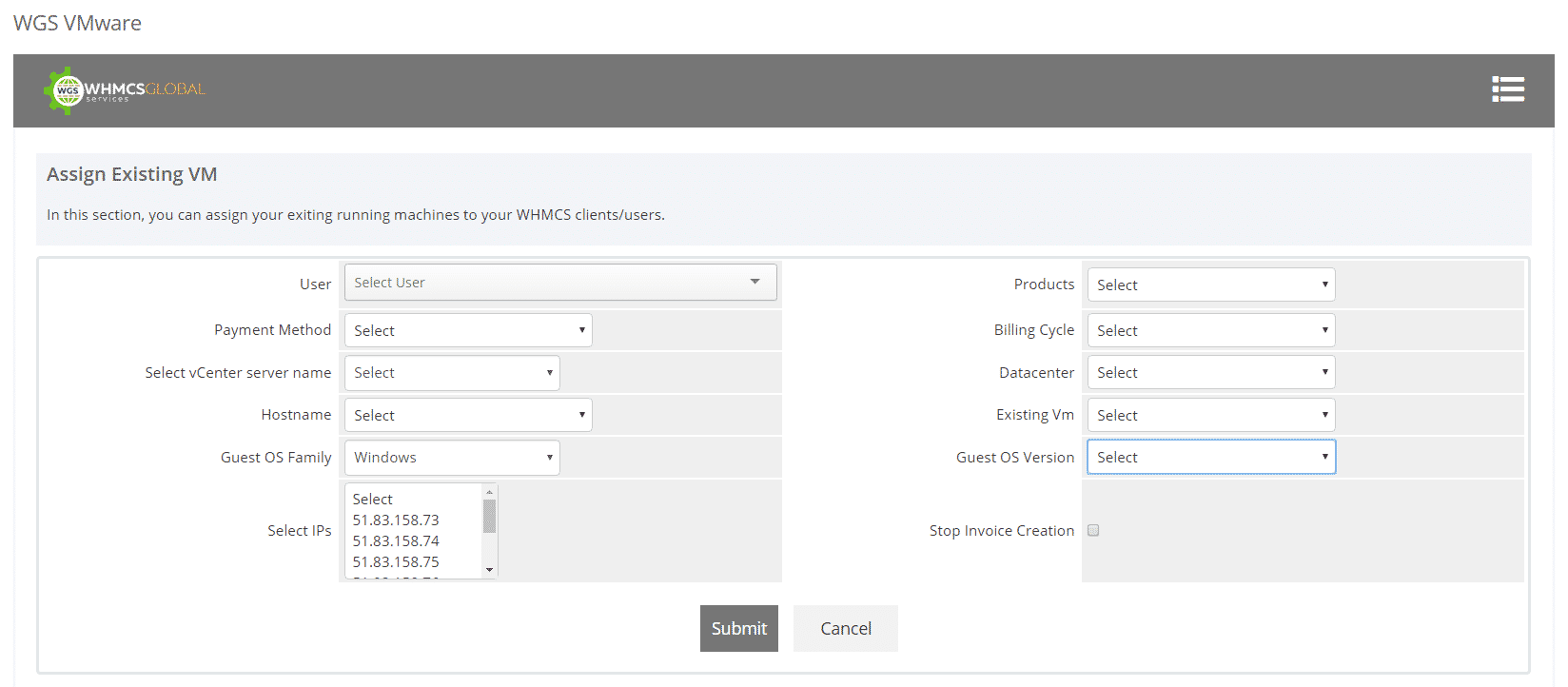
Task: Open the Select User dropdown
Action: point(559,283)
